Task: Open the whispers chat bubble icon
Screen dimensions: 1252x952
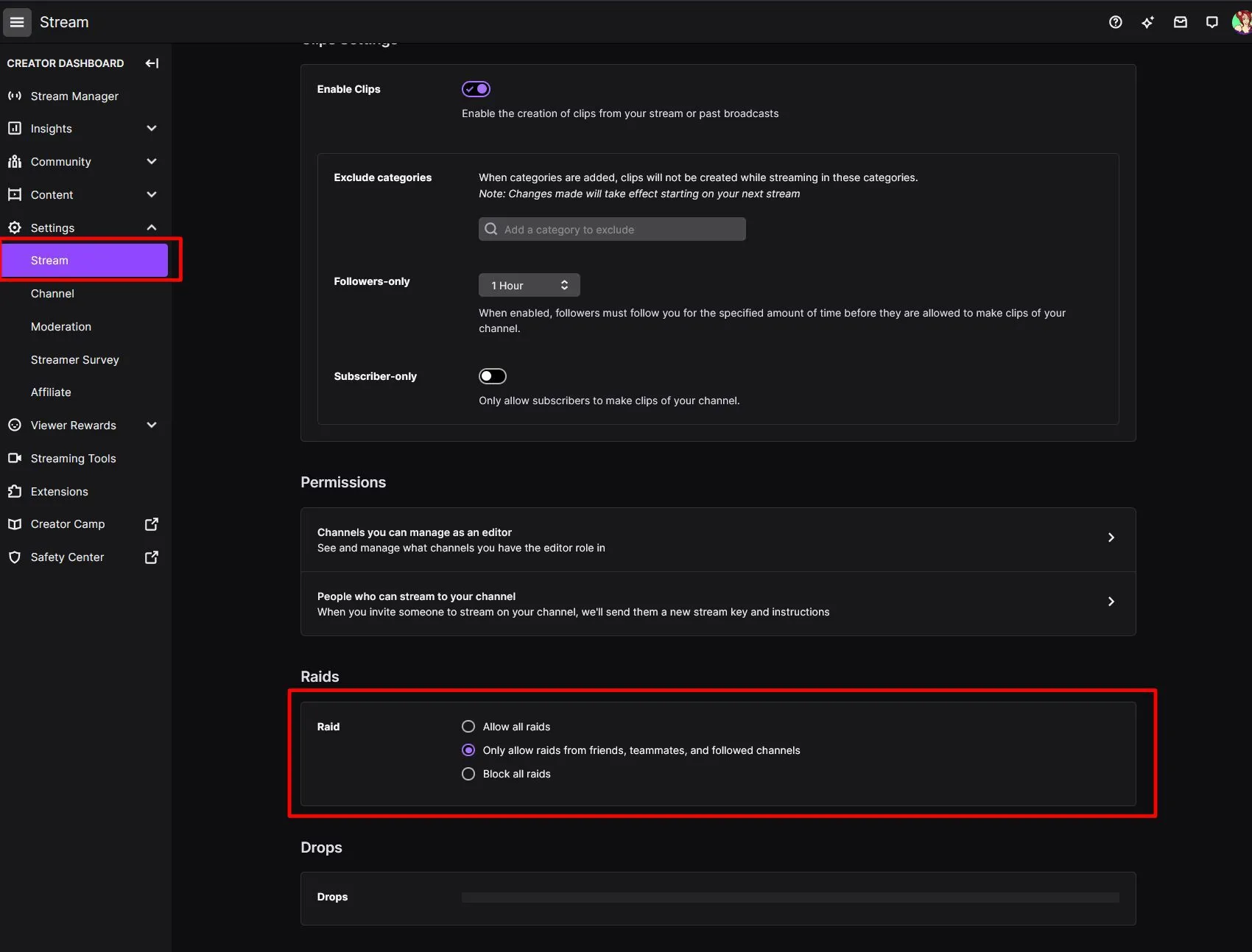Action: tap(1211, 22)
